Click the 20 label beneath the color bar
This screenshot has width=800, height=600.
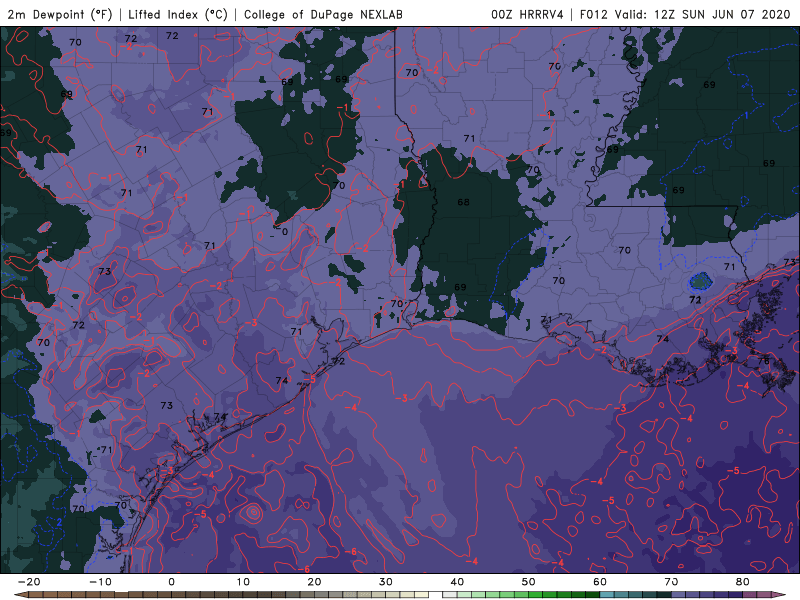tap(314, 582)
